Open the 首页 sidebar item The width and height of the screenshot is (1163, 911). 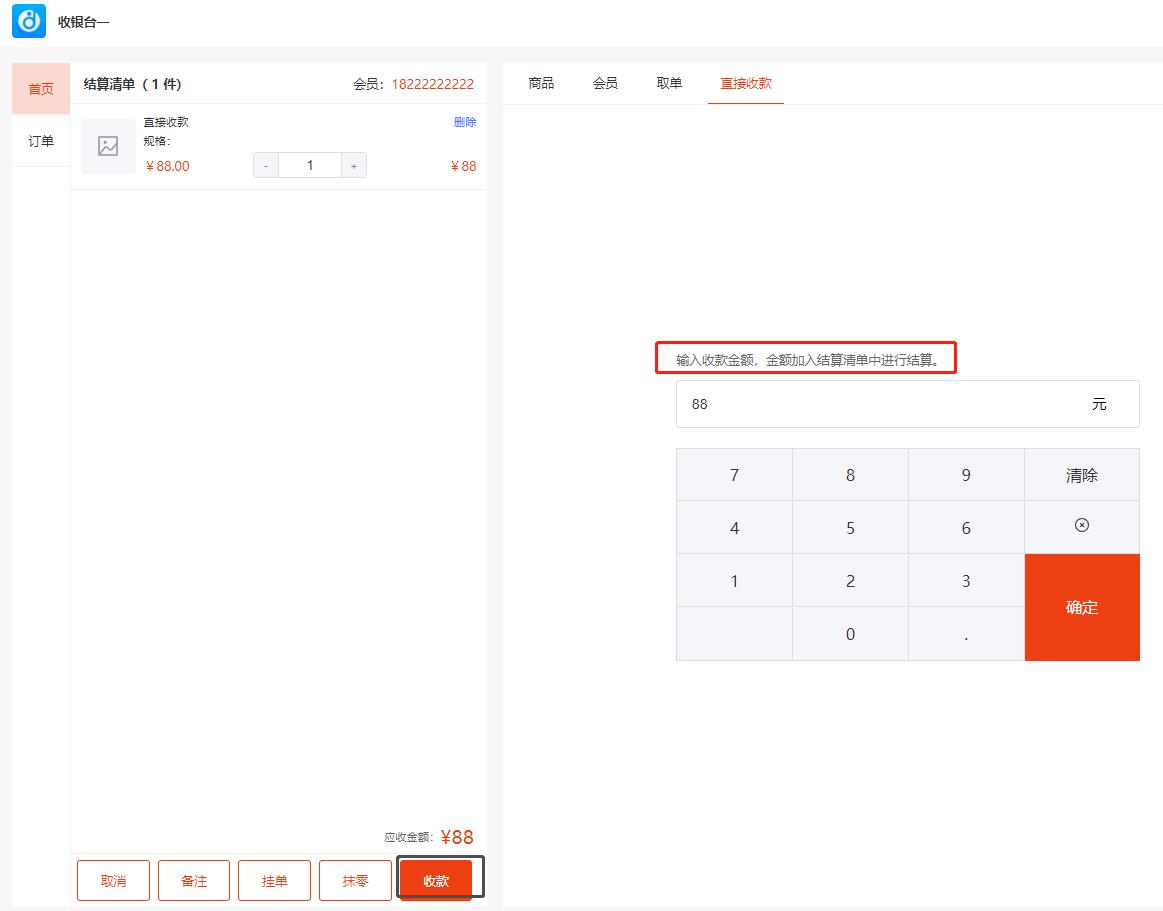41,89
